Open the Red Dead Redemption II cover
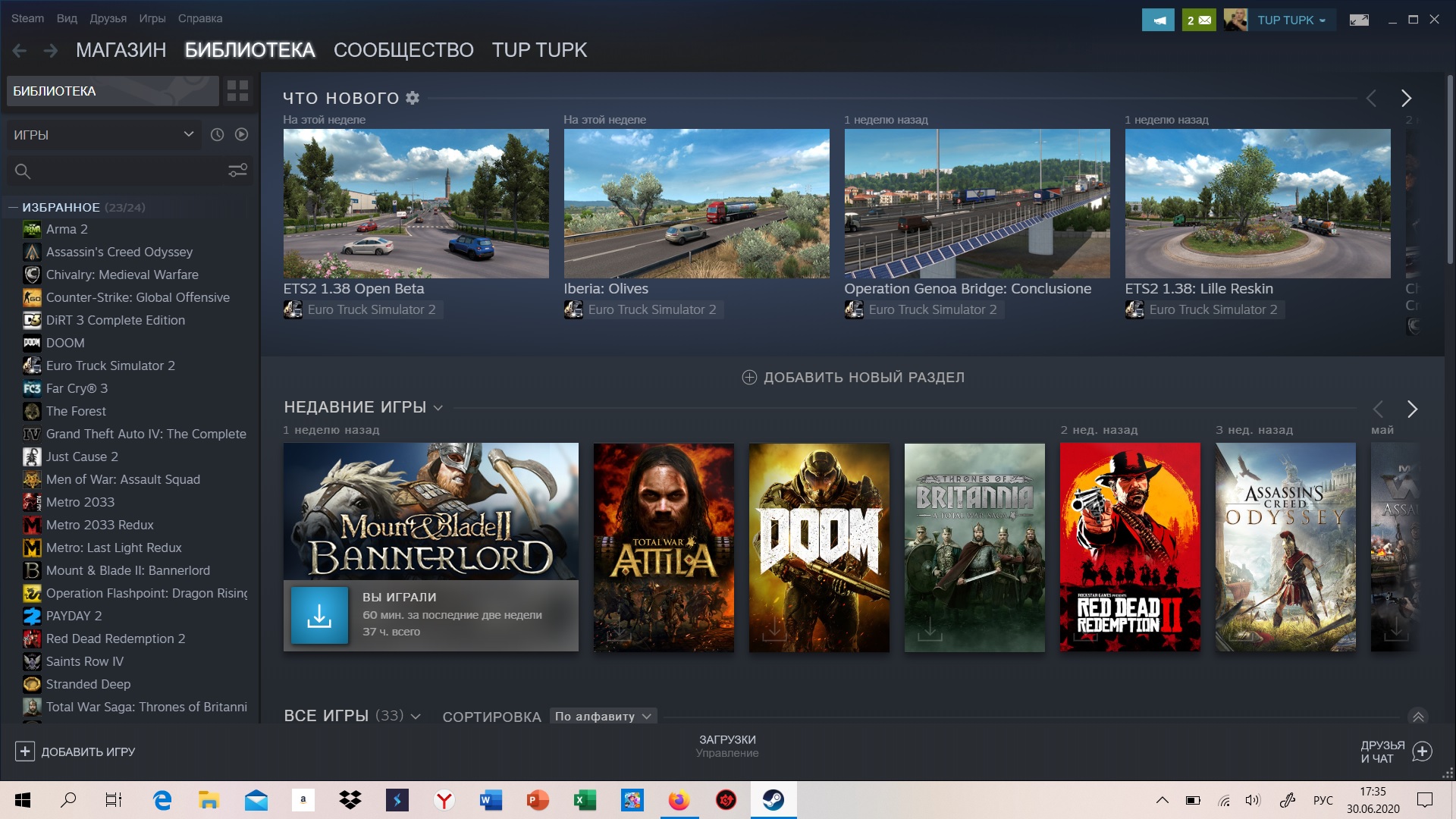The image size is (1456, 819). coord(1130,548)
